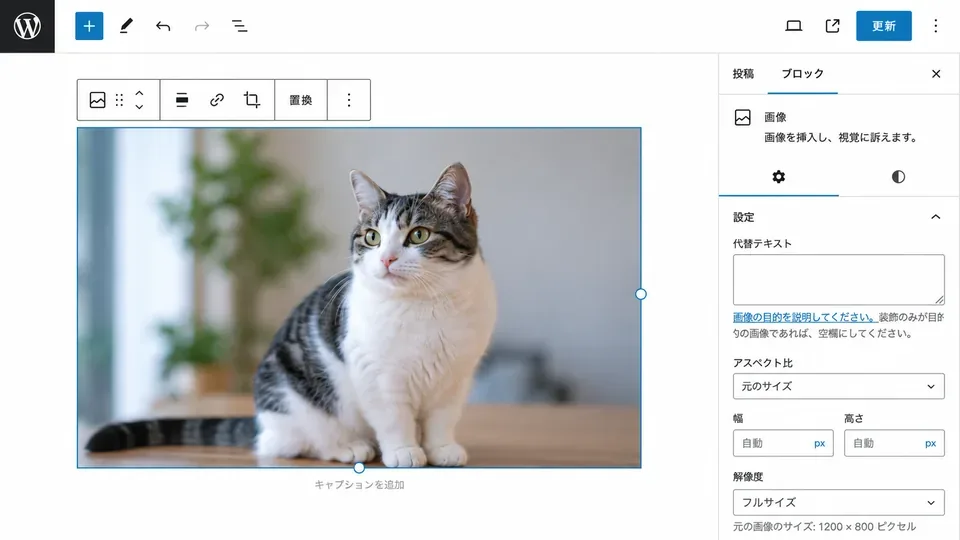
Task: Select the half-circle styles tab
Action: [x=898, y=177]
